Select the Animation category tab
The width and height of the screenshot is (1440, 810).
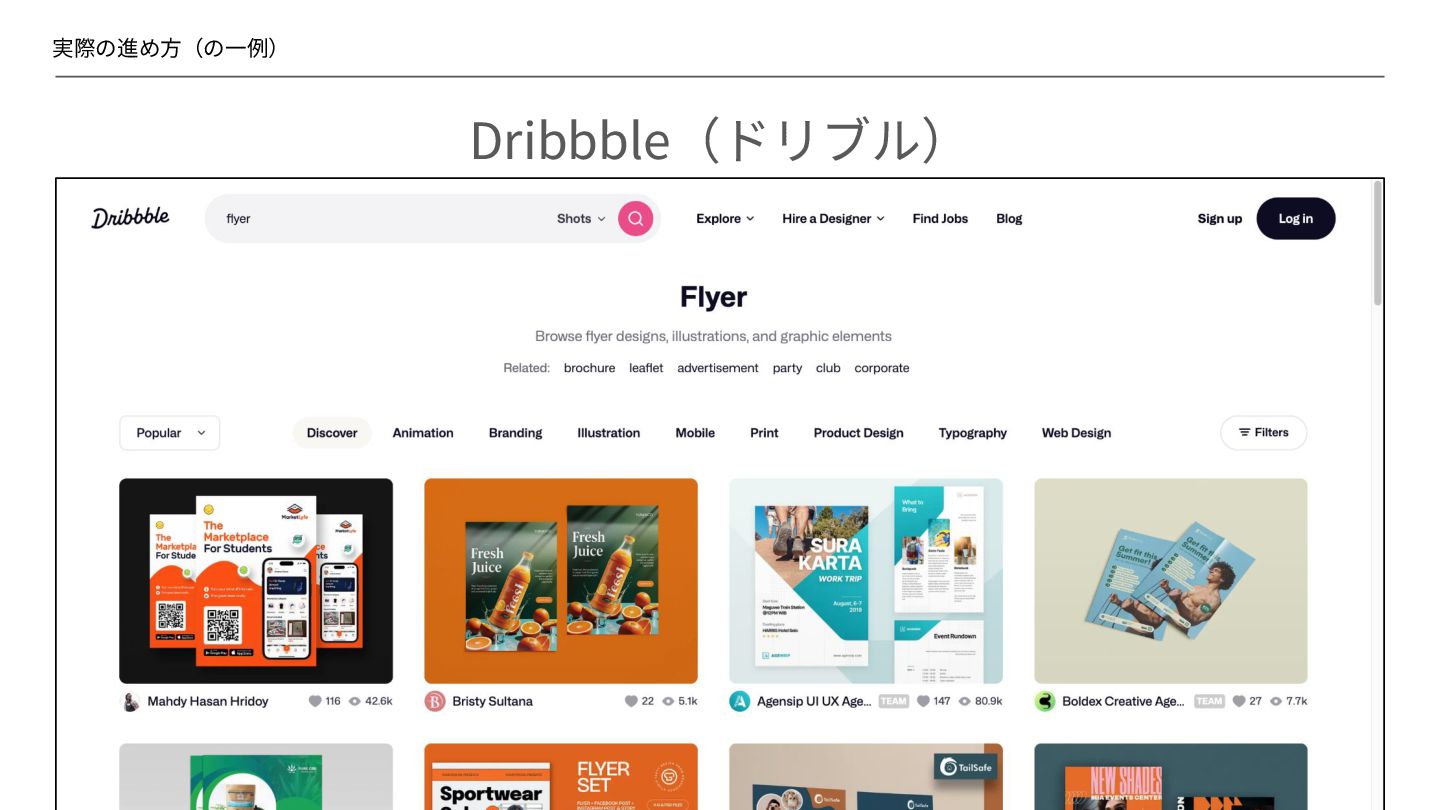pos(423,433)
